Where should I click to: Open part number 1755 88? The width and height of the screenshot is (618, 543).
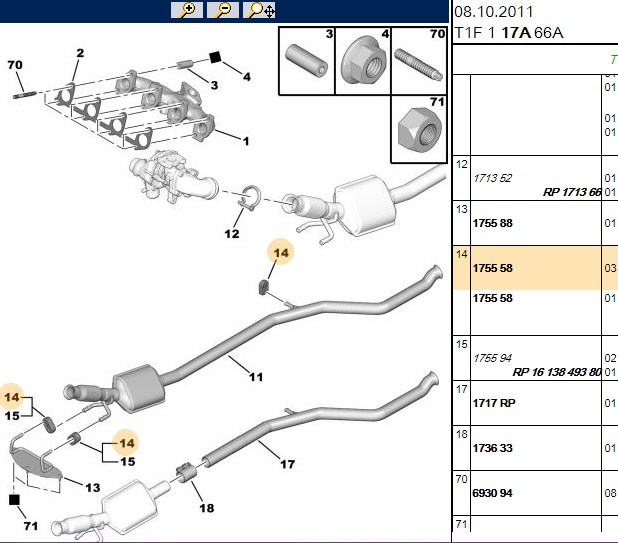tap(493, 223)
